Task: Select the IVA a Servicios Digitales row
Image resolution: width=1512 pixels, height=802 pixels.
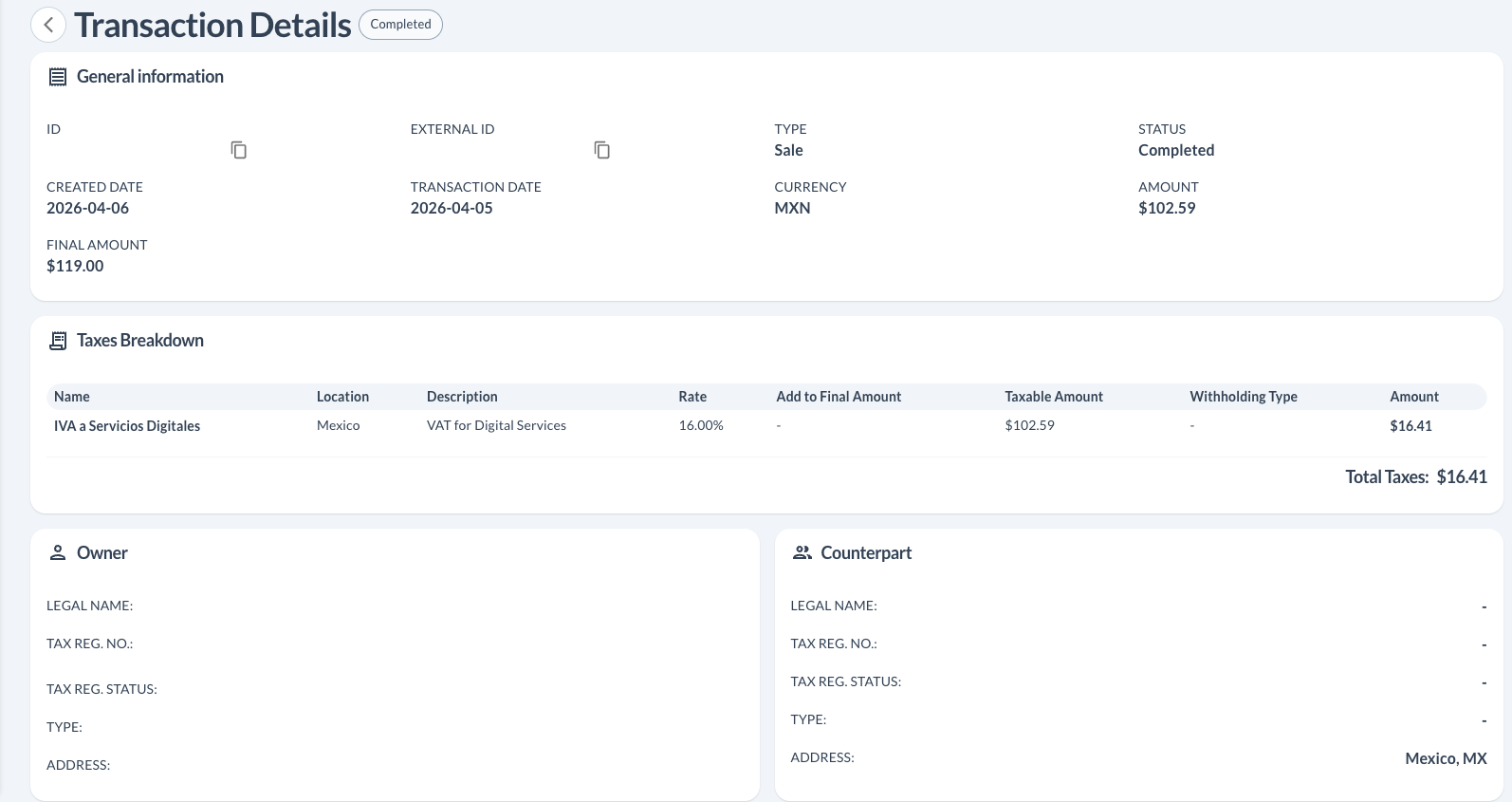Action: click(x=766, y=426)
